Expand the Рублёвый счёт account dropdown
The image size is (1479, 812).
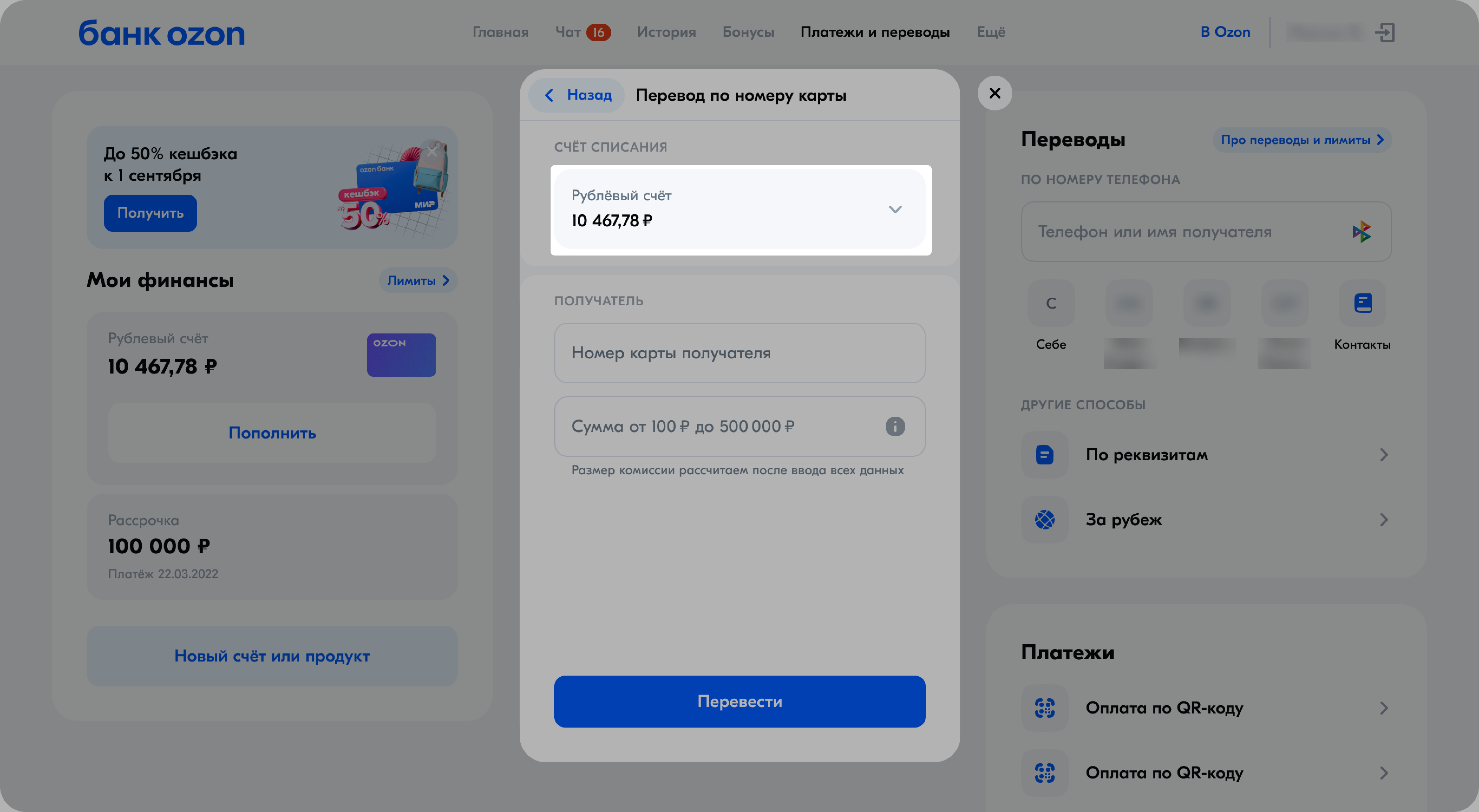click(x=739, y=209)
